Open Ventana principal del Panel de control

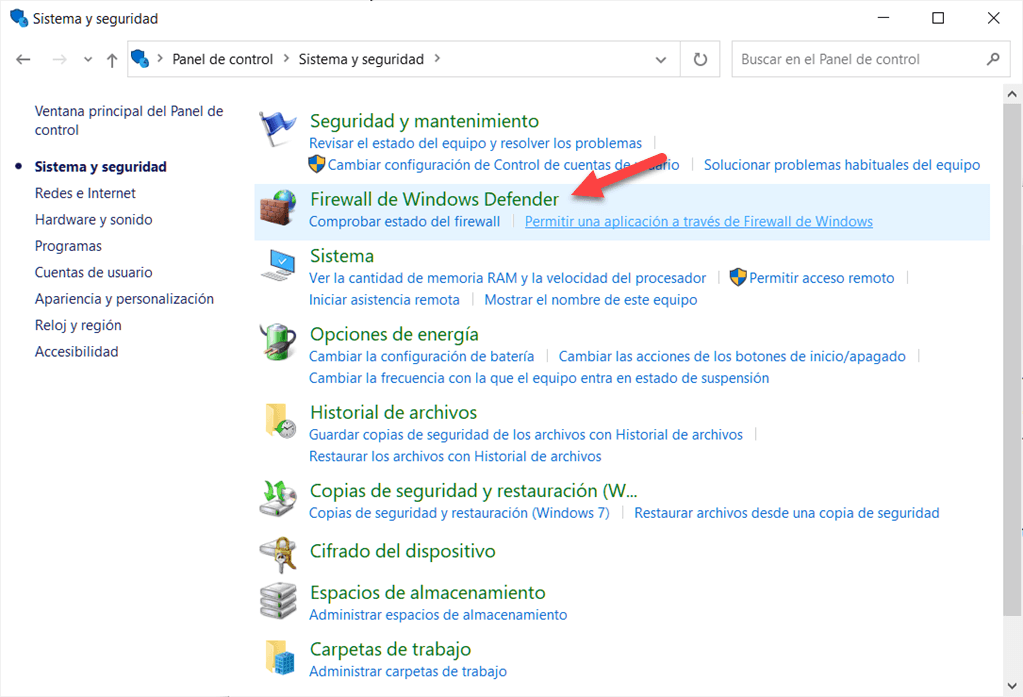tap(129, 120)
